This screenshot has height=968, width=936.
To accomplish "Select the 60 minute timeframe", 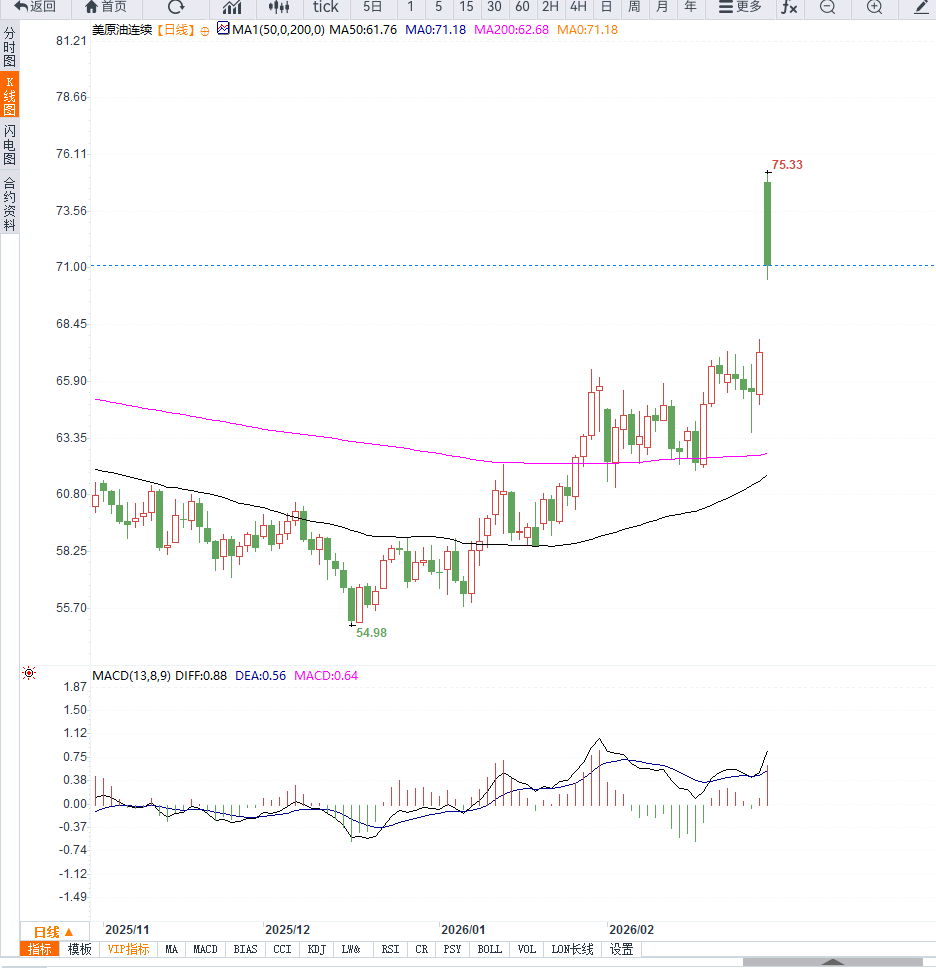I will (x=522, y=7).
